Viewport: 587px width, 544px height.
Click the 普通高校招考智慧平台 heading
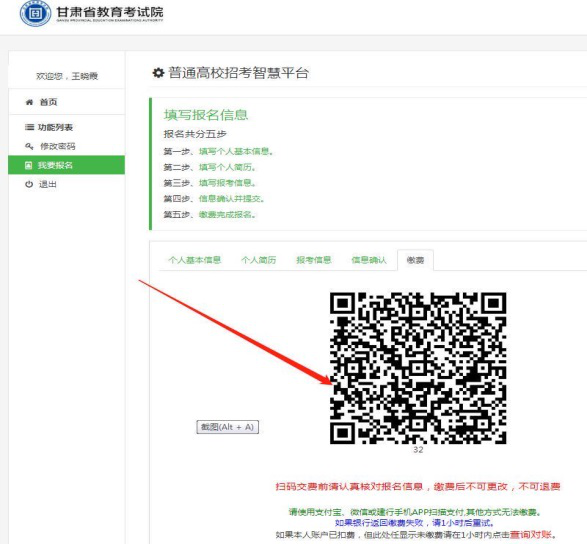[x=238, y=73]
